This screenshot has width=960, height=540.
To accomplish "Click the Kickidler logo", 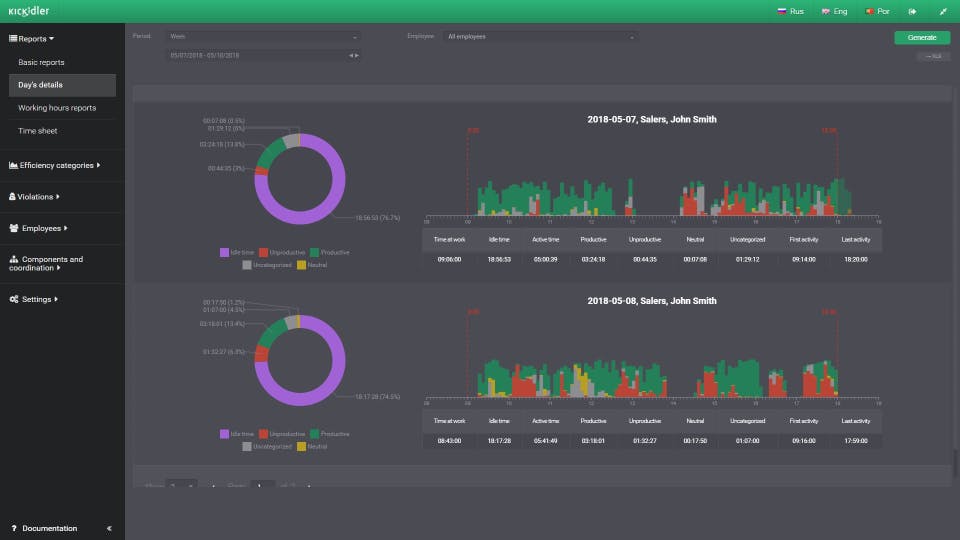I will coord(29,11).
